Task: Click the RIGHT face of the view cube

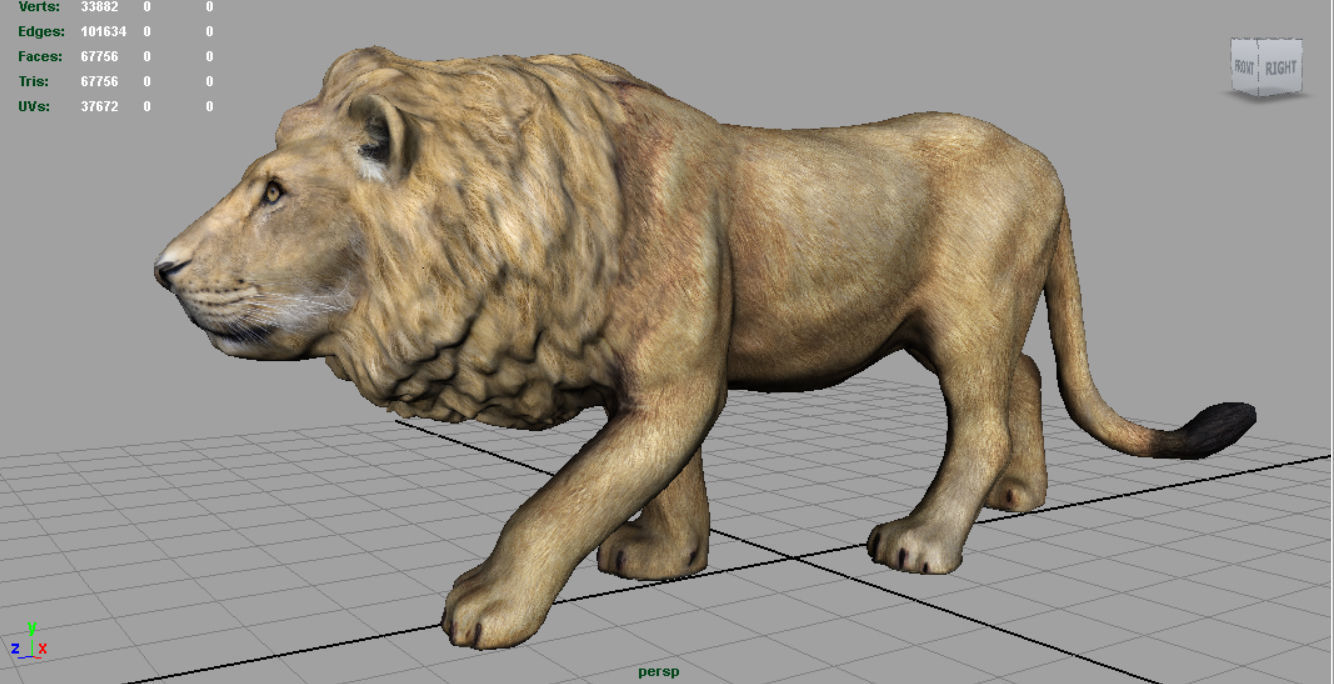Action: (1280, 68)
